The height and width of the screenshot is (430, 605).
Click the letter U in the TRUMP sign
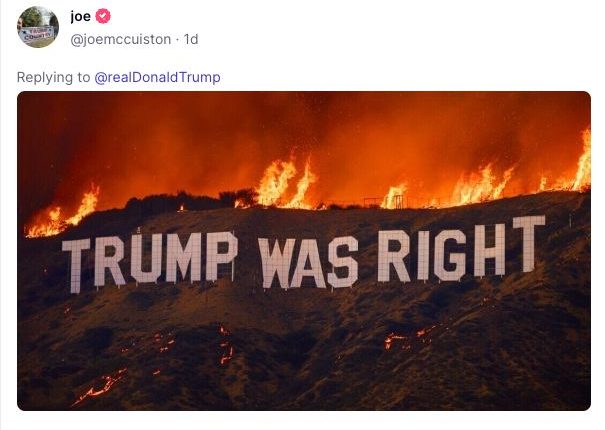[x=146, y=256]
